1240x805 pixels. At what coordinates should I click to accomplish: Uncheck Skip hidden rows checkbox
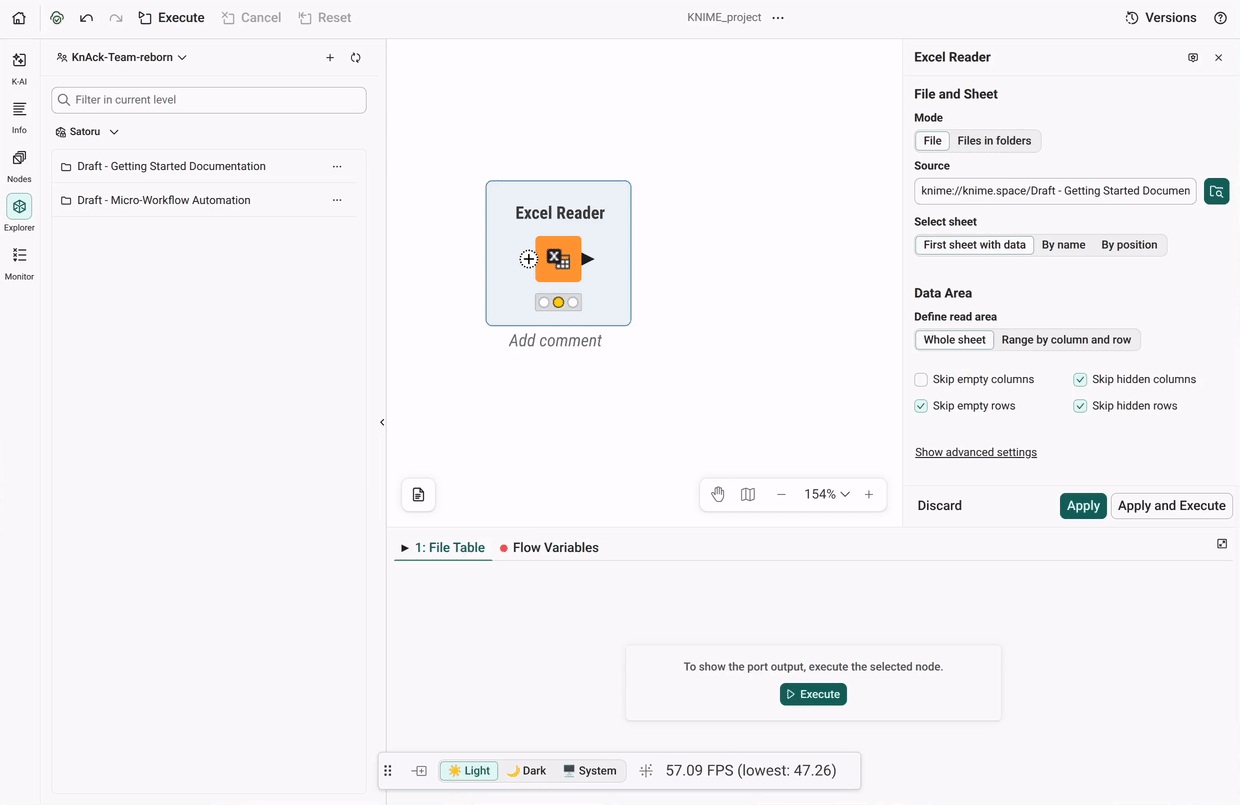point(1080,406)
